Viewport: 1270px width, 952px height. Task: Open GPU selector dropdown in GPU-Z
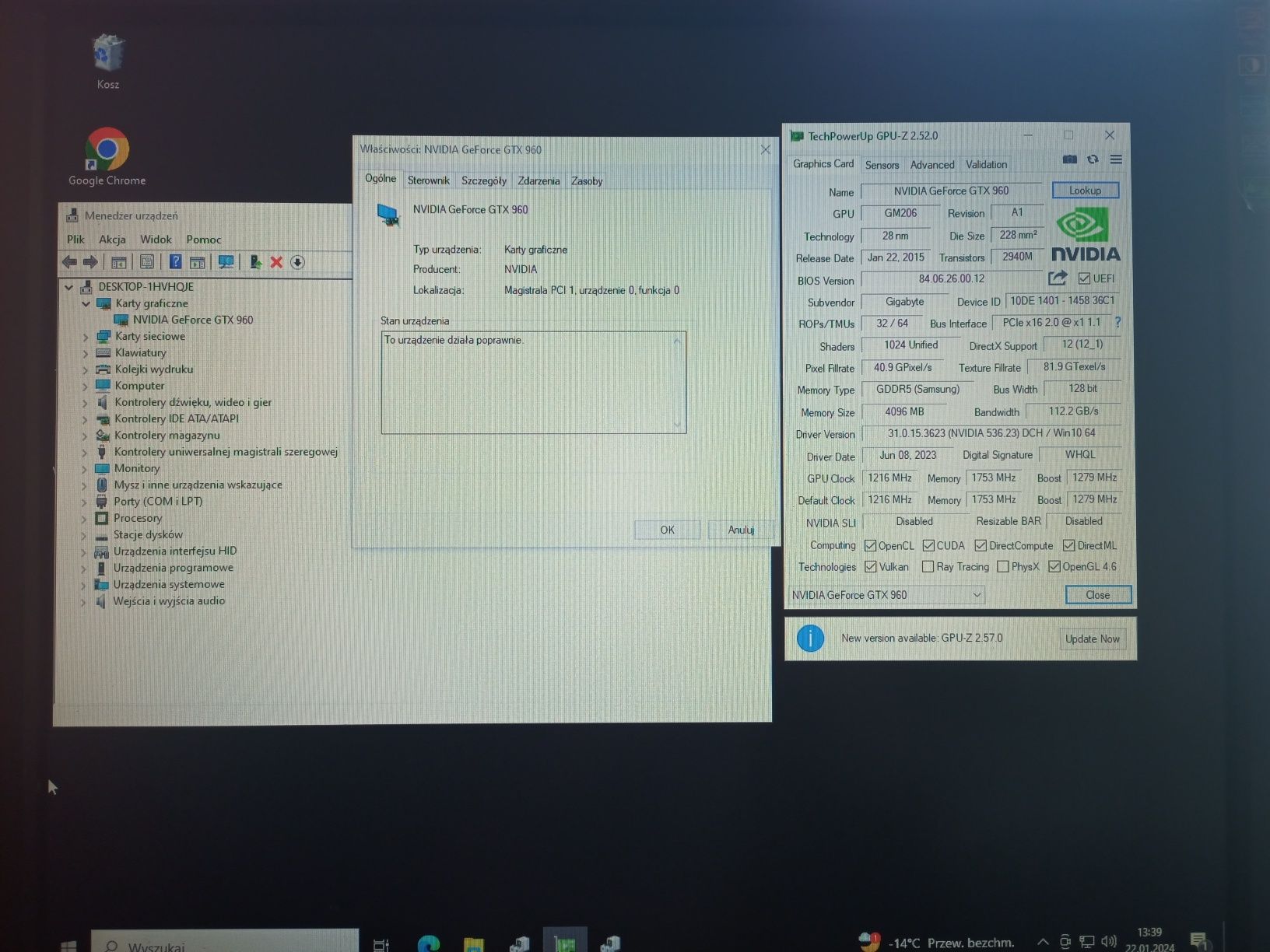click(x=887, y=595)
